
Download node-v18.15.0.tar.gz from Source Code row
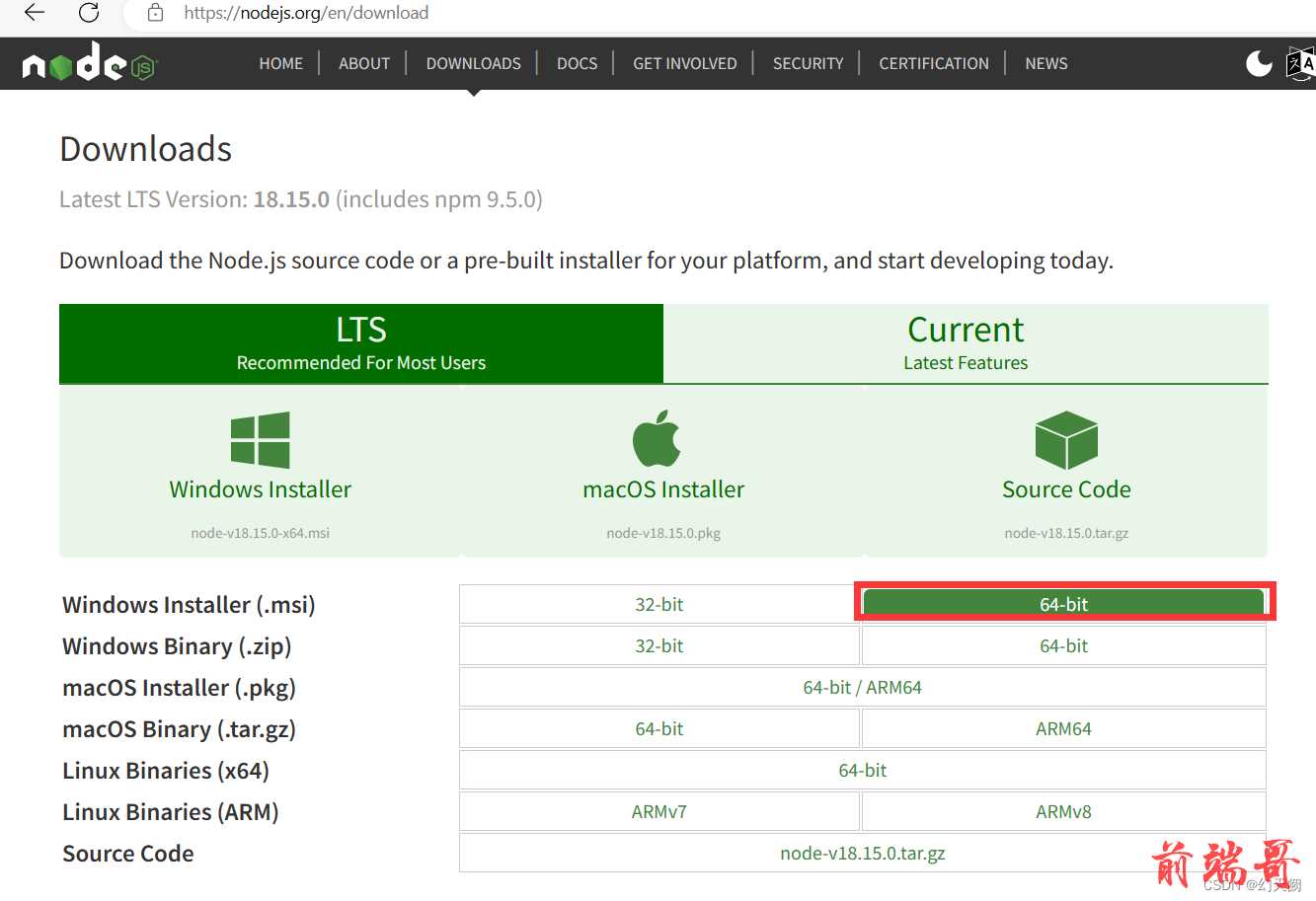coord(863,853)
